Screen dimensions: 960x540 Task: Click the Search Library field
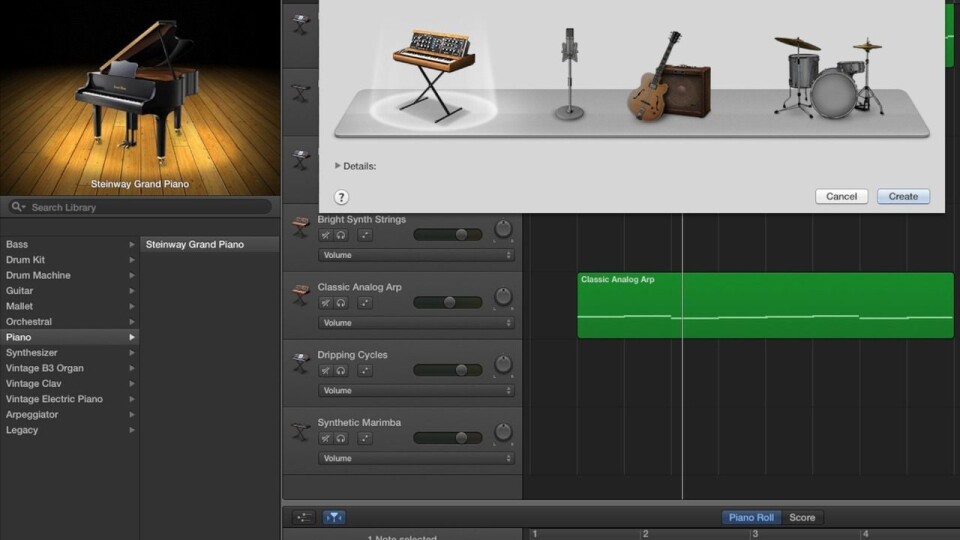(140, 207)
